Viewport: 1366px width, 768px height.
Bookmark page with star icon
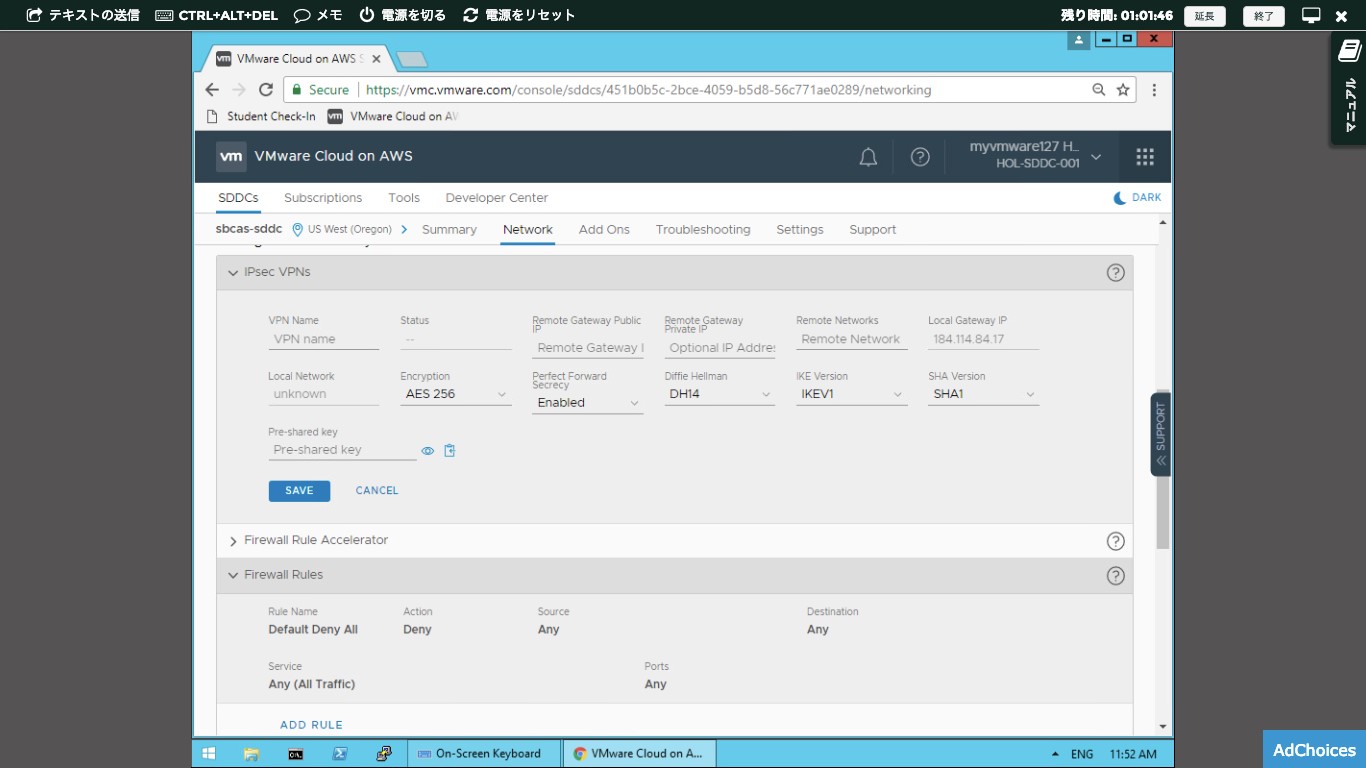tap(1123, 90)
